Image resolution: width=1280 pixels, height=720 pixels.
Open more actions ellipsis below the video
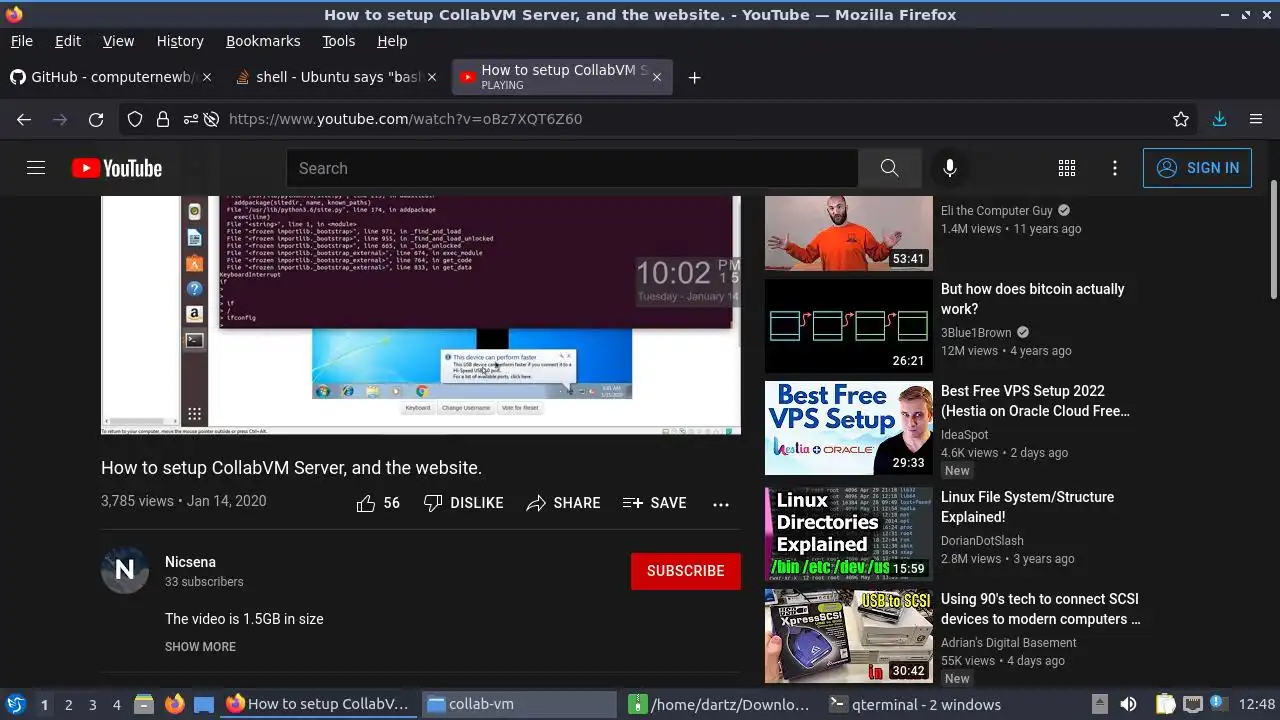pyautogui.click(x=721, y=504)
